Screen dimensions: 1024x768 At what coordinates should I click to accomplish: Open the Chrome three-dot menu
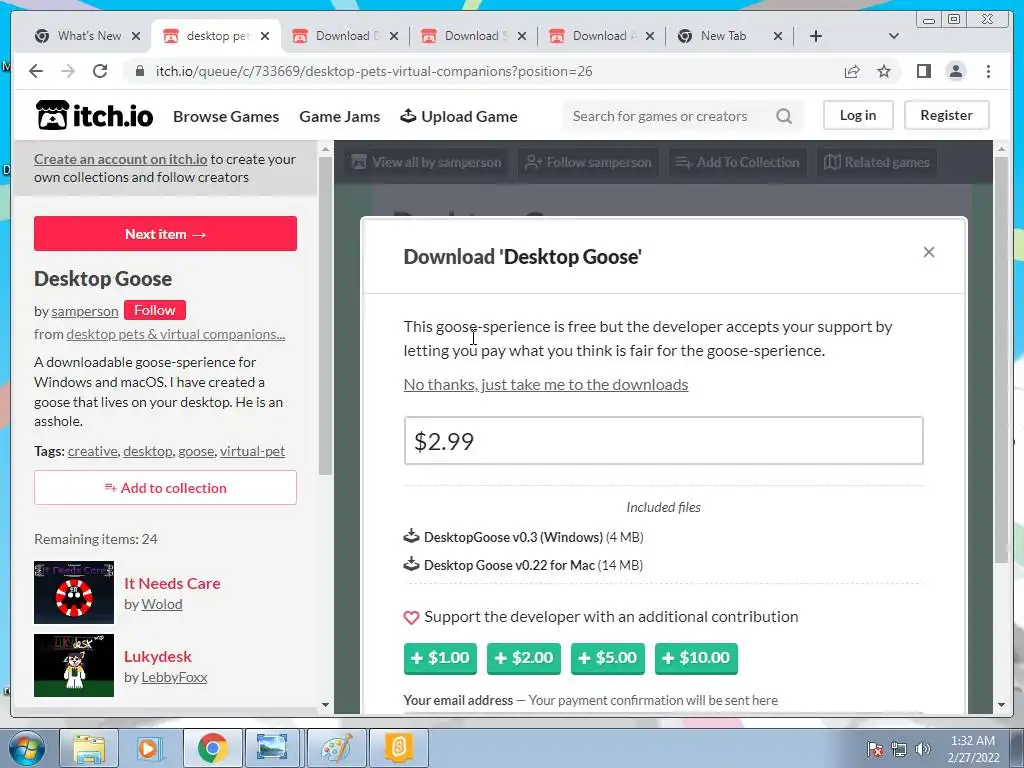(988, 71)
